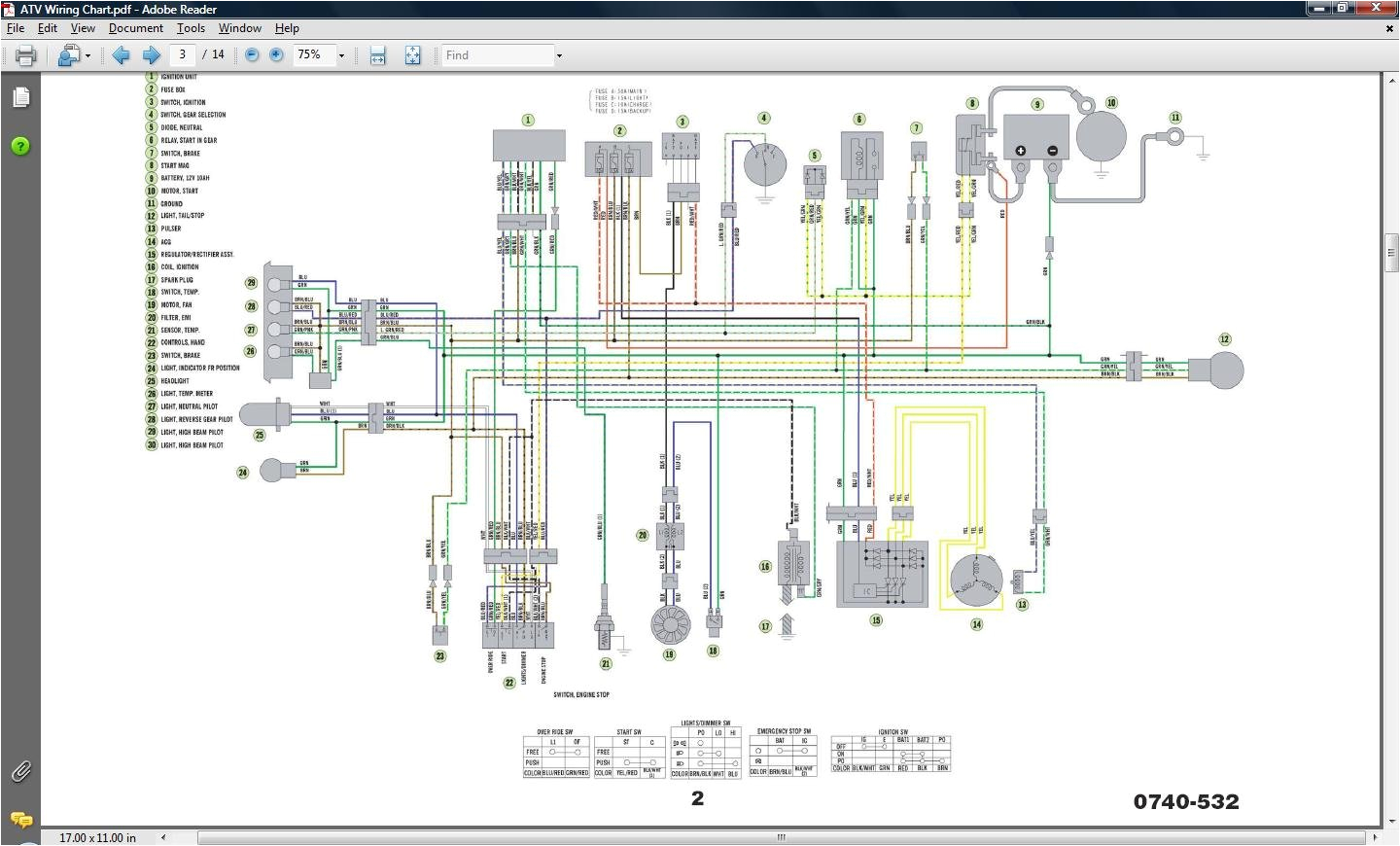
Task: Show the Attachments paperclip panel
Action: (20, 771)
